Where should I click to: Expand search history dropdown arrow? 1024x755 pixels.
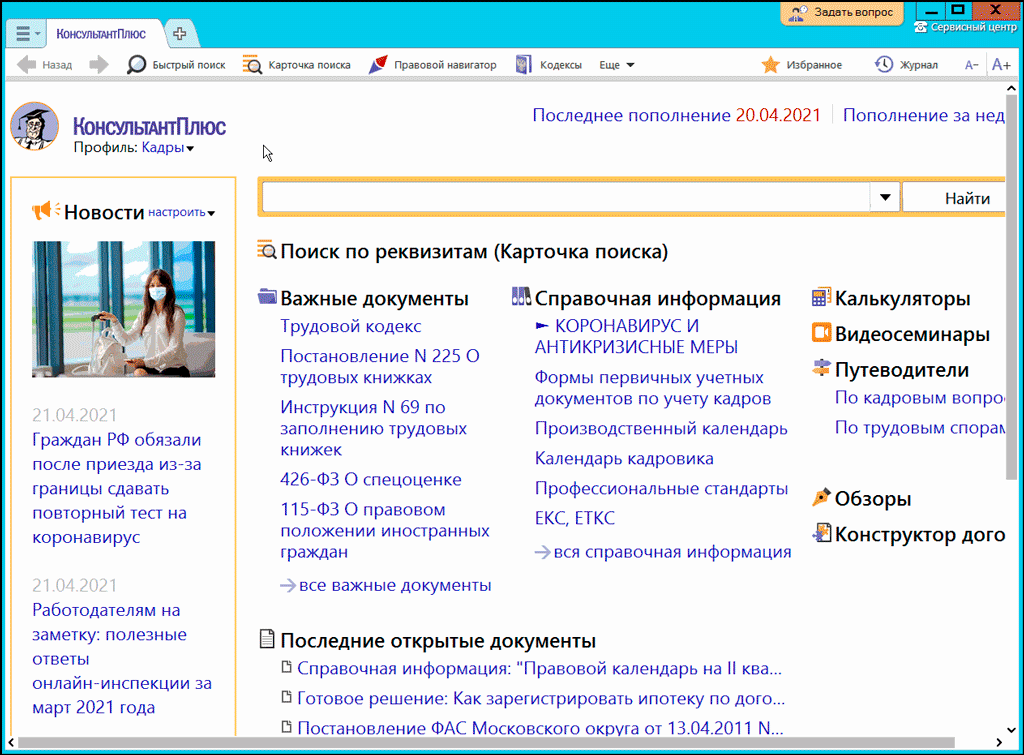click(885, 197)
